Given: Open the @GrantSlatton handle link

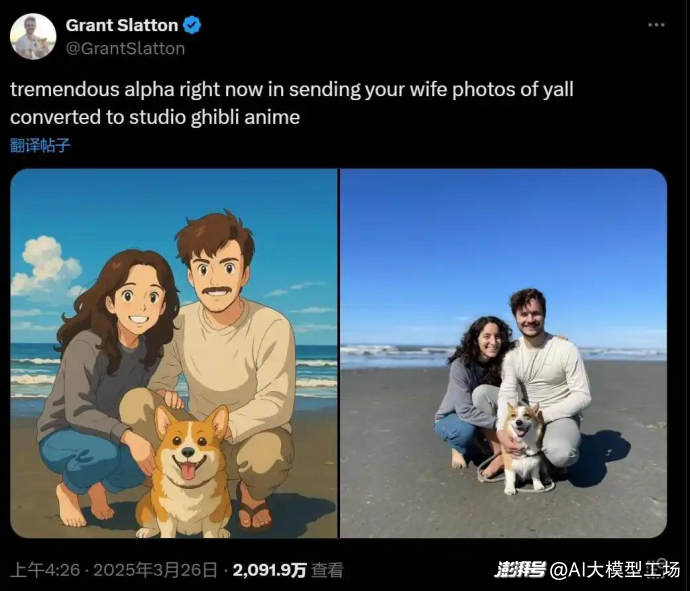Looking at the screenshot, I should pyautogui.click(x=125, y=48).
